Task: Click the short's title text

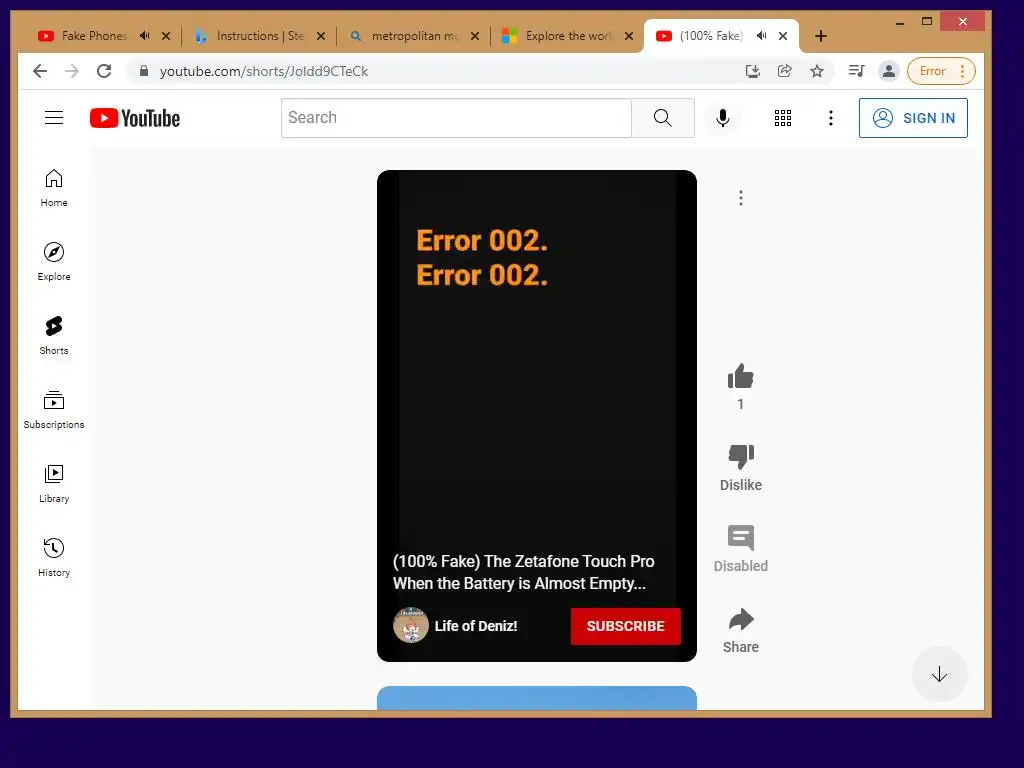Action: [x=524, y=572]
